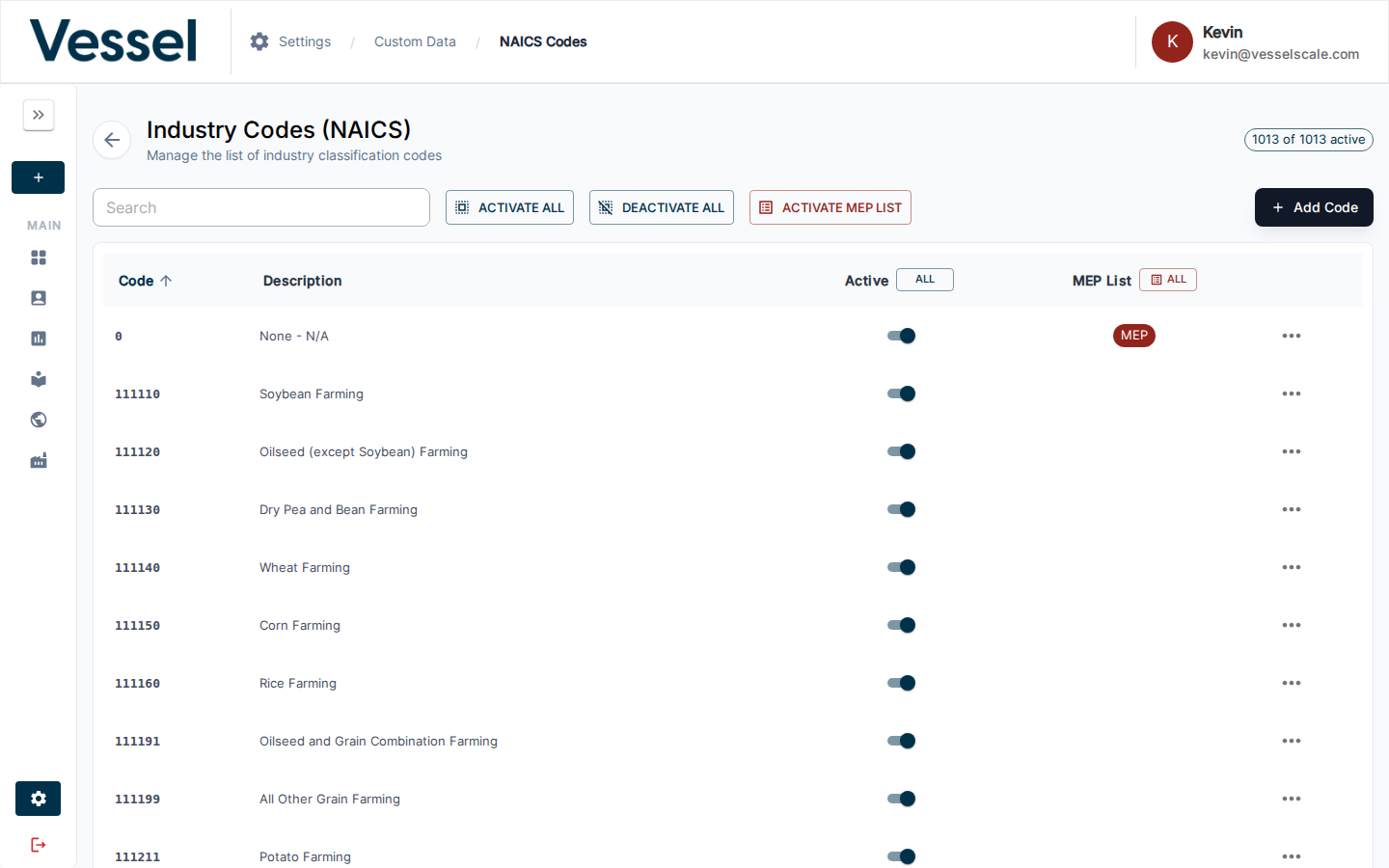
Task: Open Kevin's user avatar
Action: tap(1172, 41)
